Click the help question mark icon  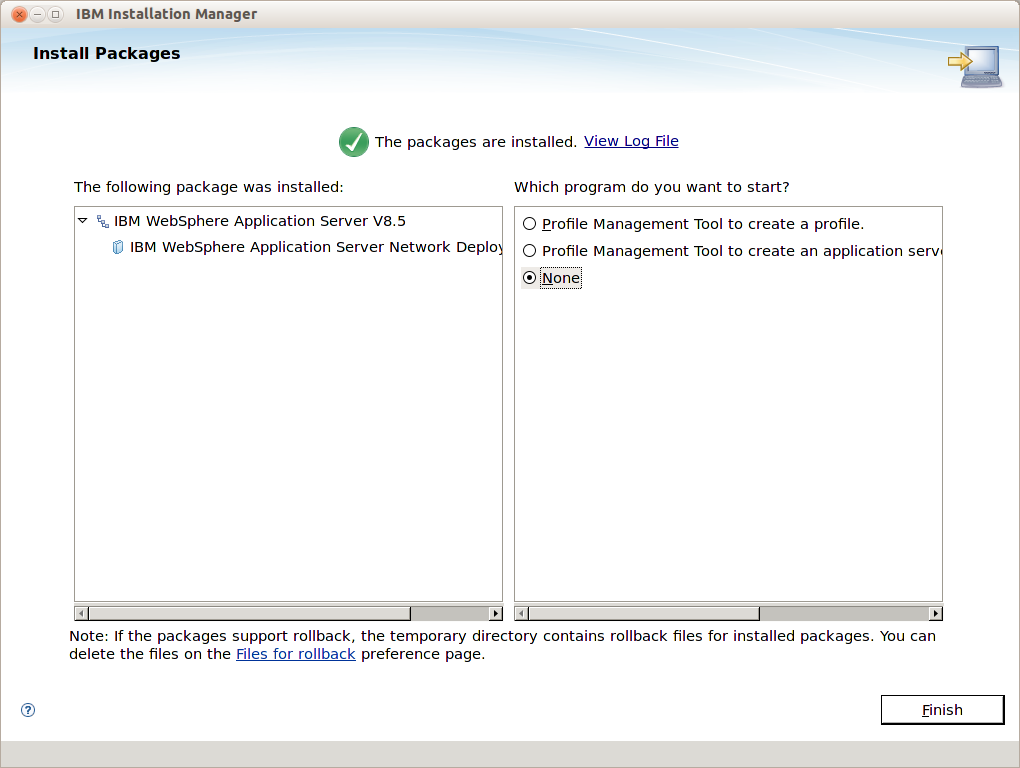(x=28, y=709)
